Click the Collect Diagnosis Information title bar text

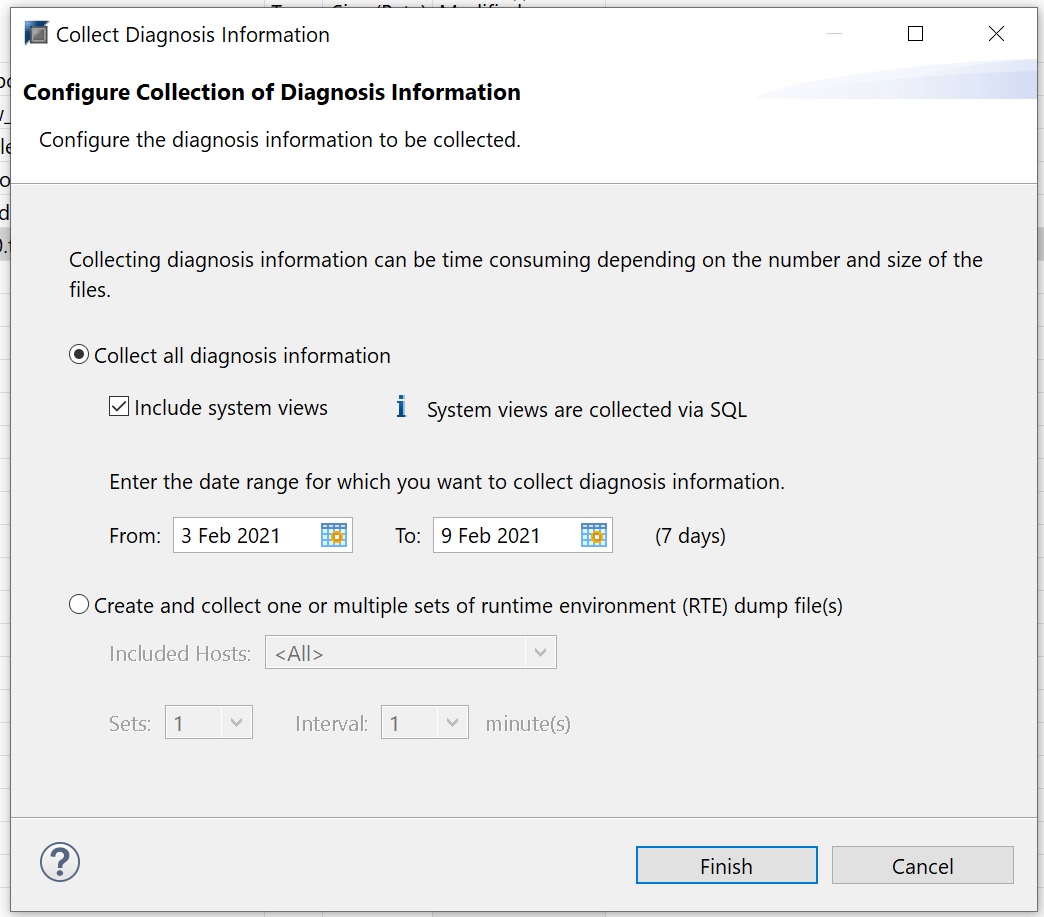click(x=192, y=35)
